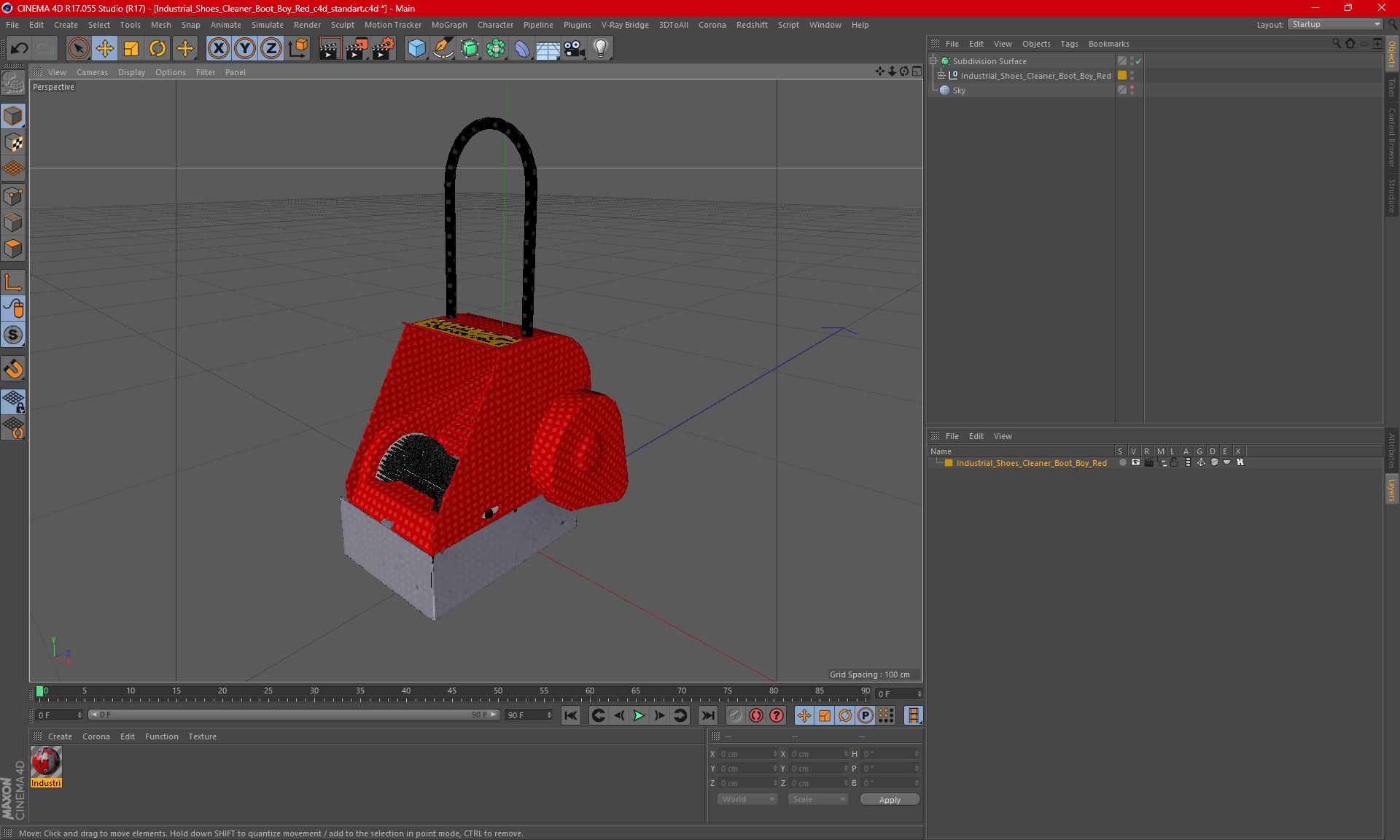
Task: Click the layer color swatch in Layers
Action: pyautogui.click(x=949, y=462)
